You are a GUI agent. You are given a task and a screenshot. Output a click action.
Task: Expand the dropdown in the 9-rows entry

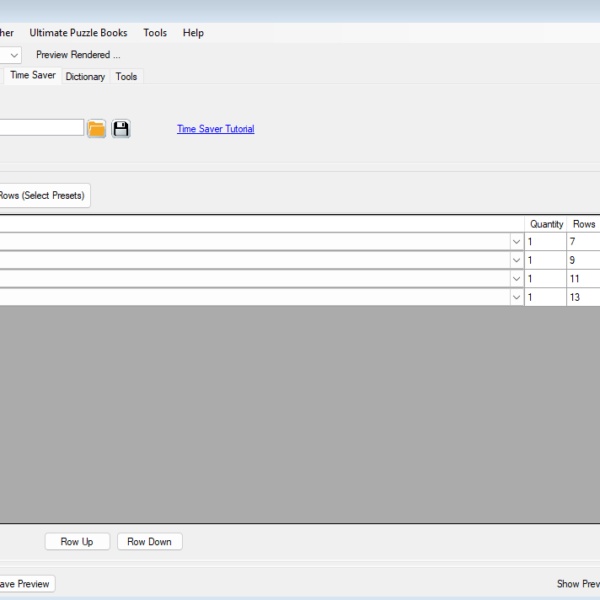point(516,260)
